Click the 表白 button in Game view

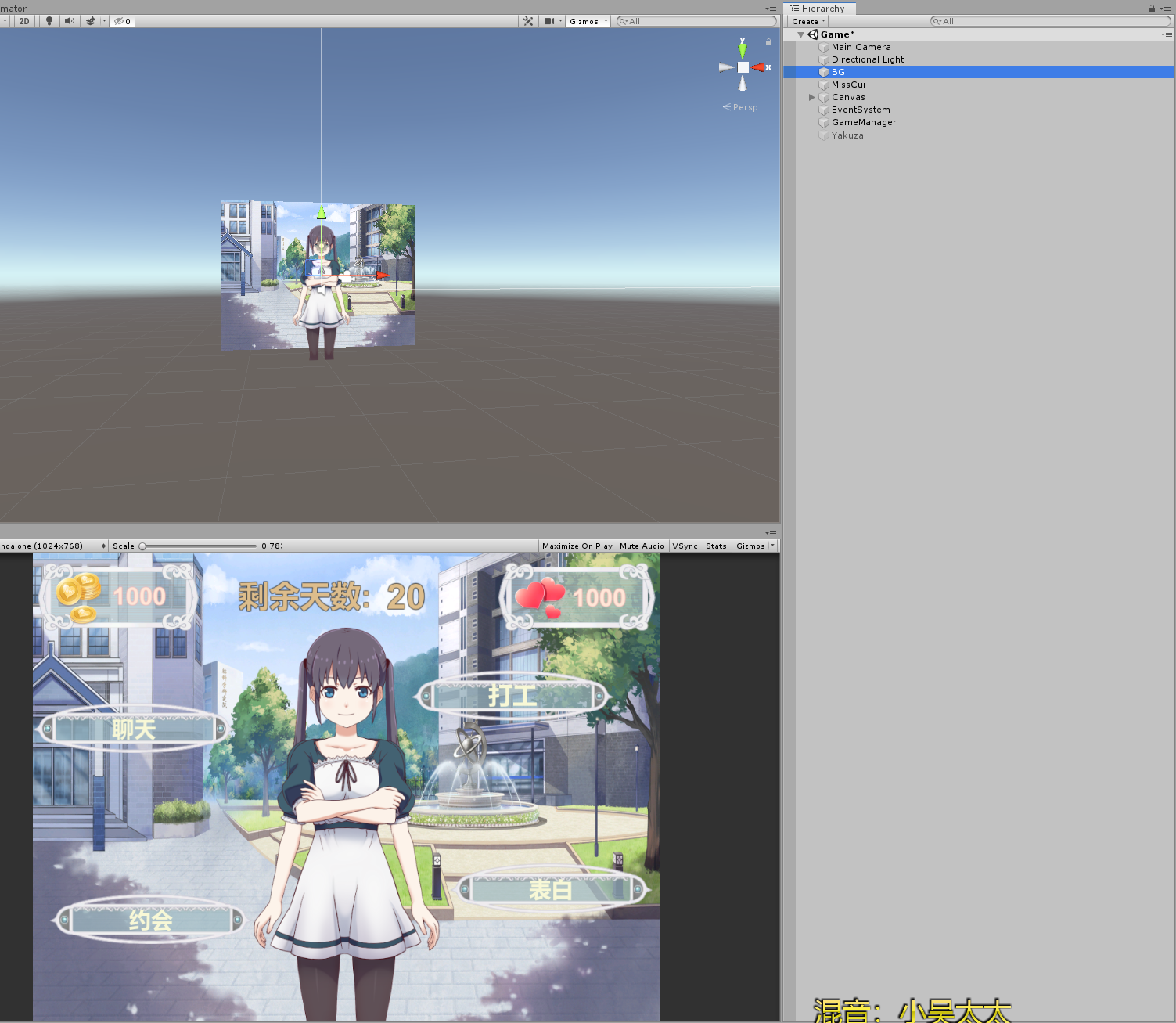point(551,889)
